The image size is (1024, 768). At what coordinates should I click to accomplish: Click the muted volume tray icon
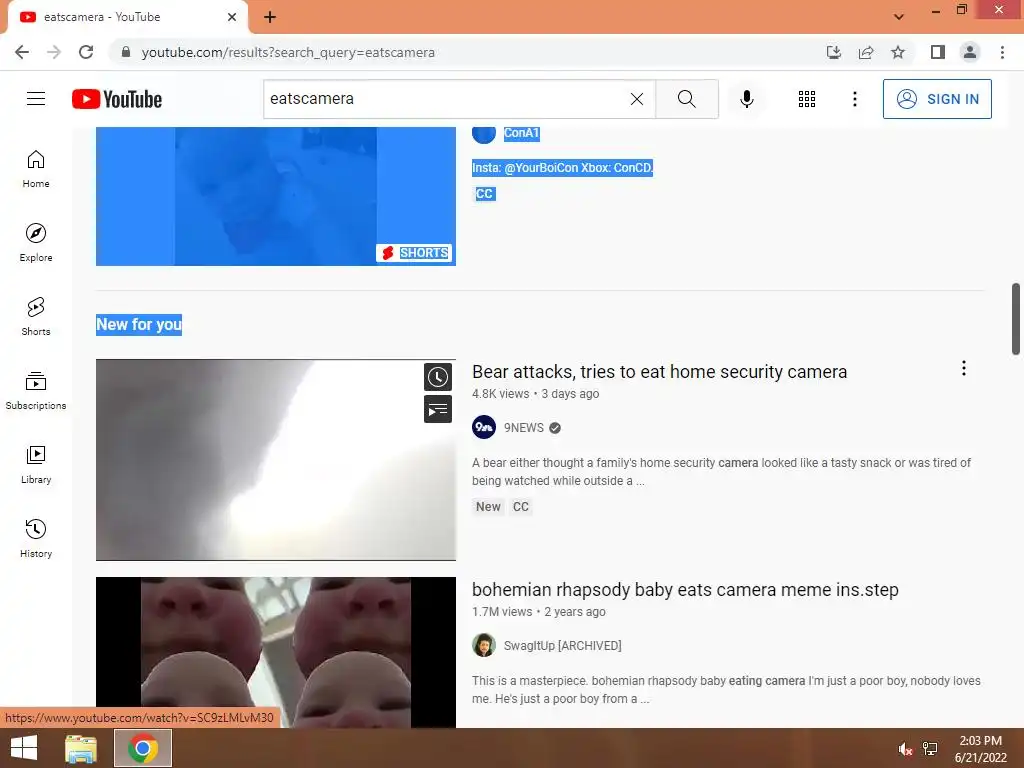click(x=904, y=749)
